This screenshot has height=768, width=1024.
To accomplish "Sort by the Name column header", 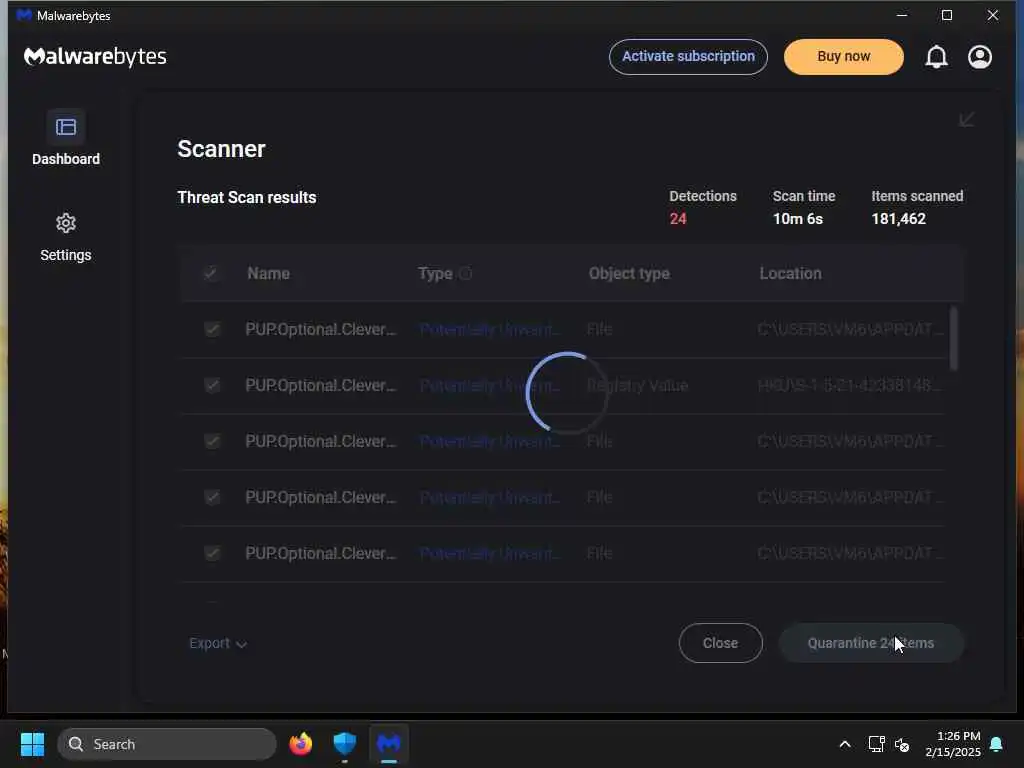I will point(268,274).
